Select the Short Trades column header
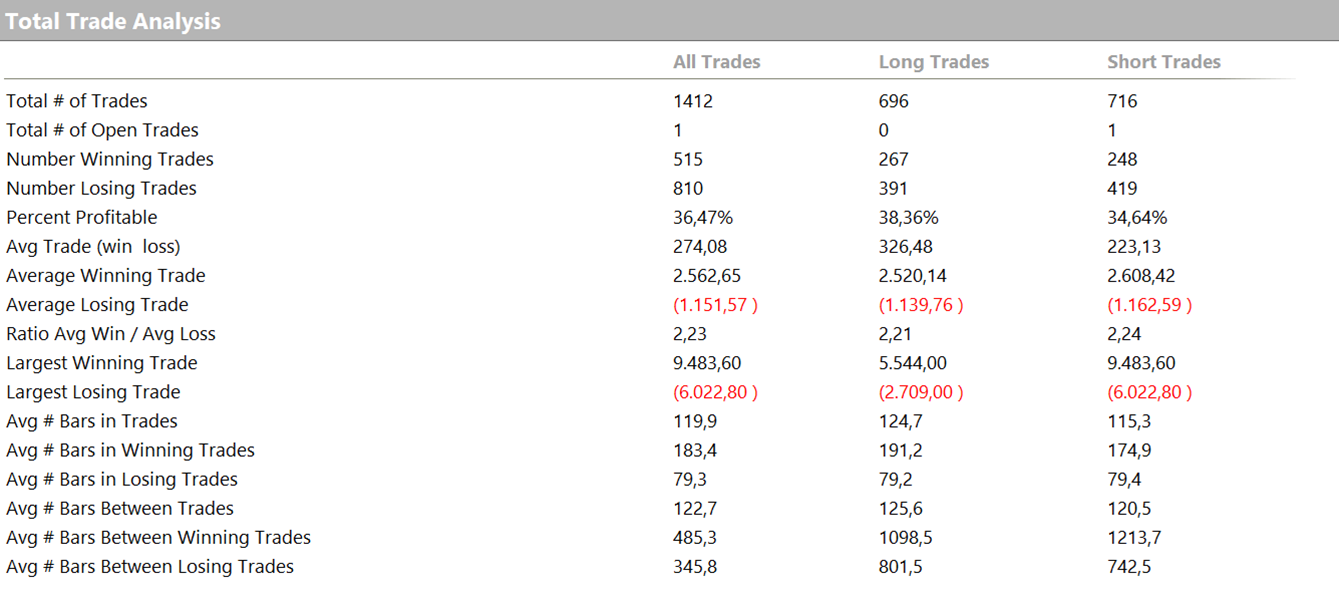 (1163, 62)
